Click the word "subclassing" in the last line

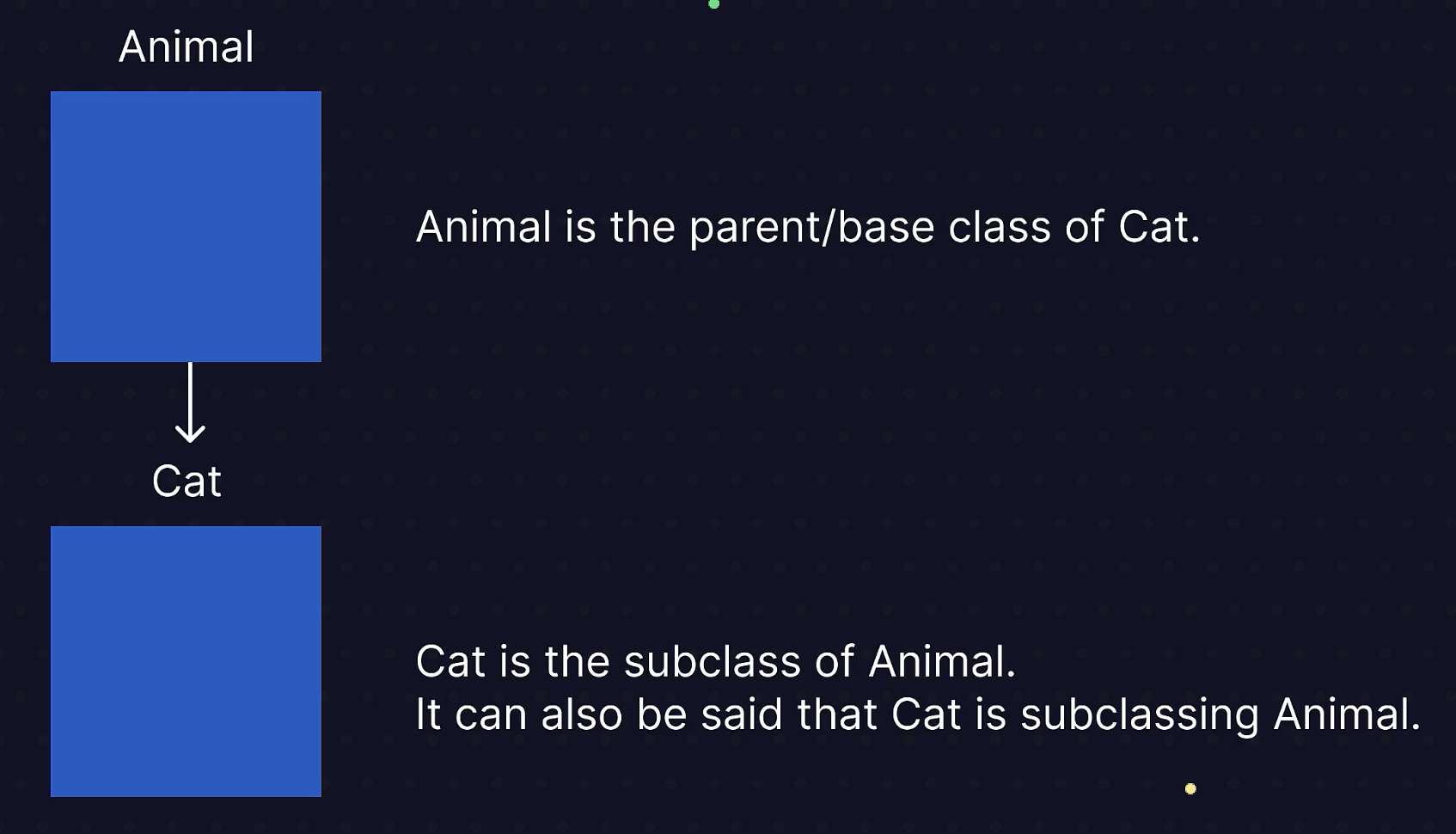[1140, 716]
